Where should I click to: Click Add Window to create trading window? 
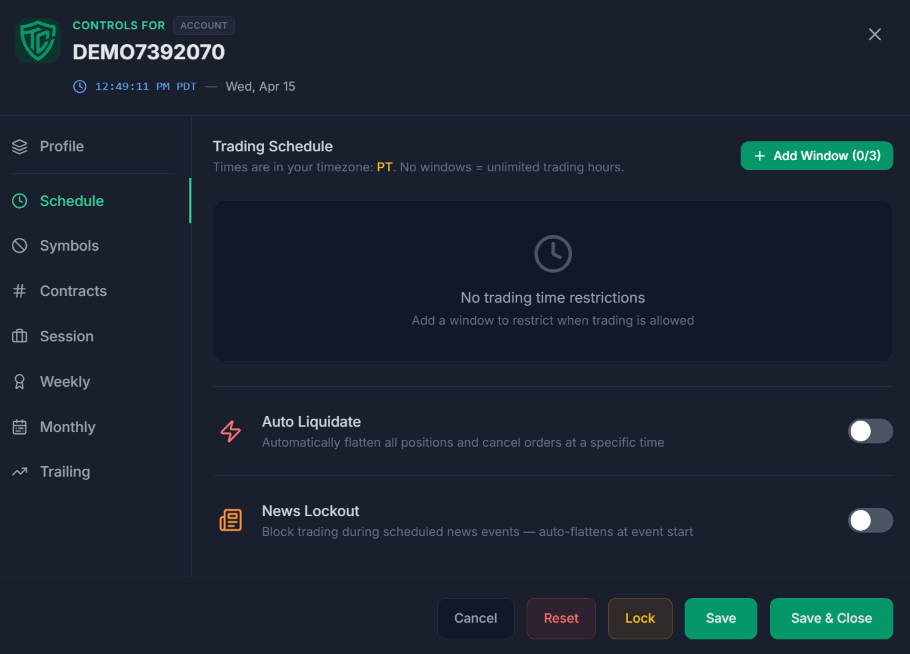(x=816, y=155)
